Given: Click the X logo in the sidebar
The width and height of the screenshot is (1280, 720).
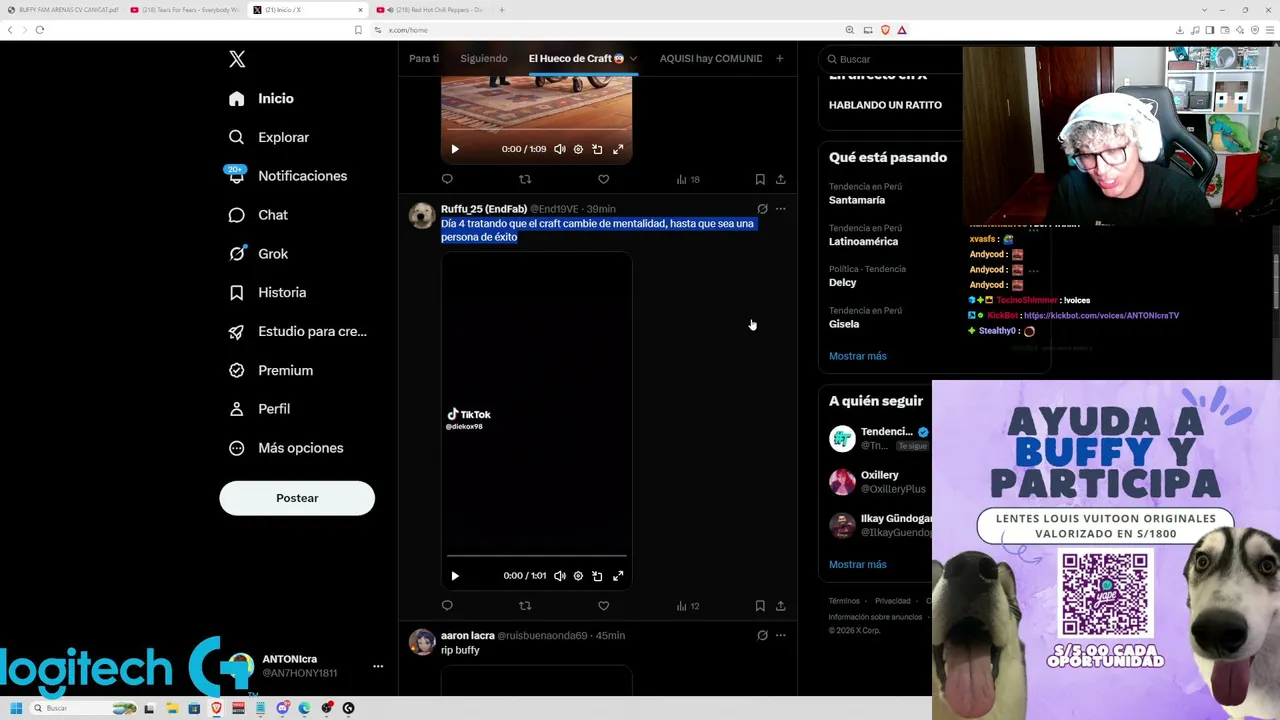Looking at the screenshot, I should coord(237,59).
